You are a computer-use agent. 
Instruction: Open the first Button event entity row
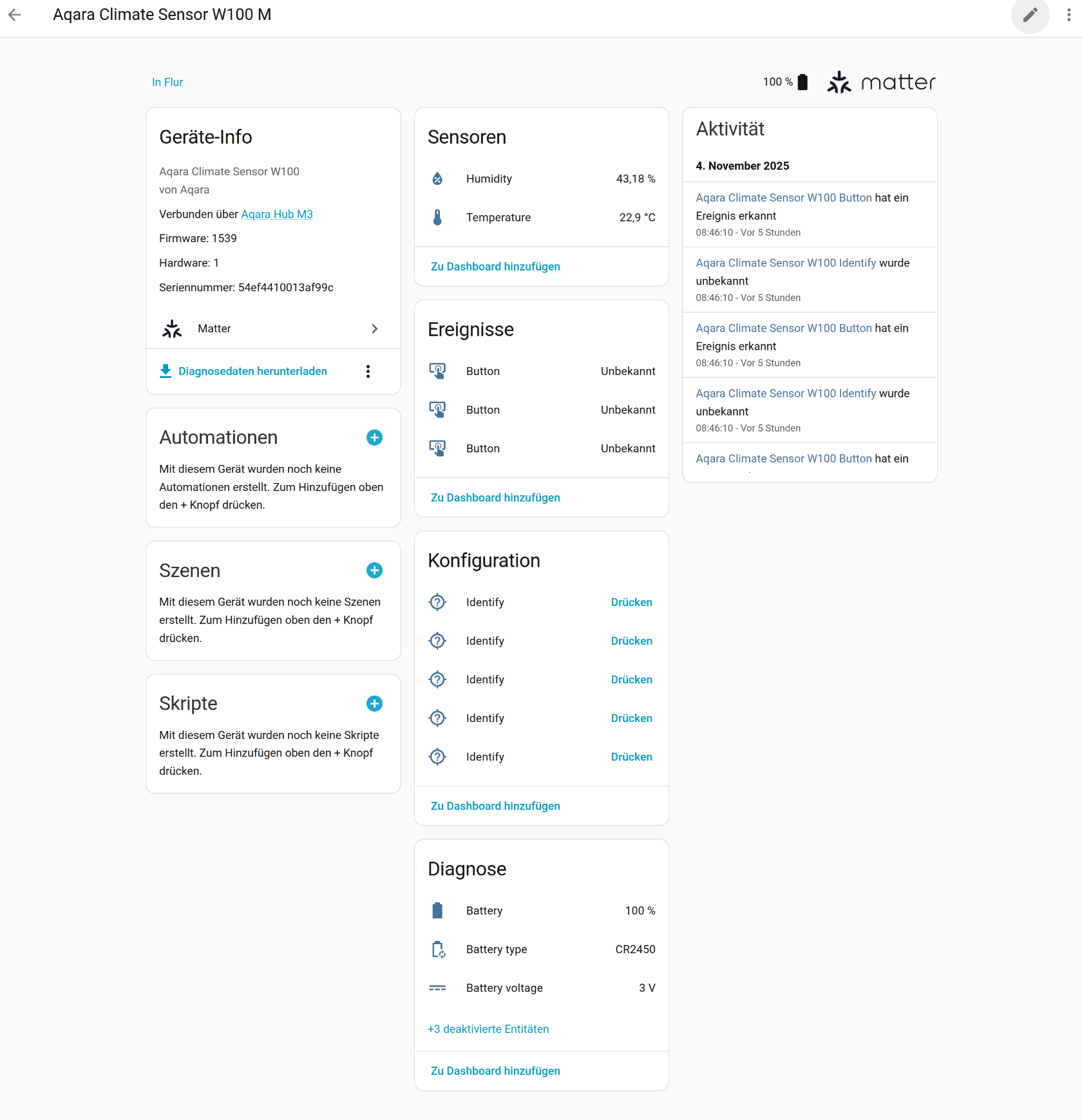pos(541,372)
